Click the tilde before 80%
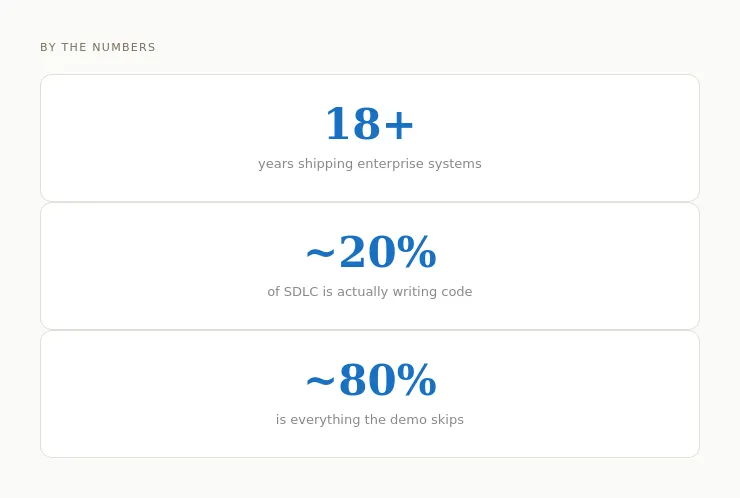The width and height of the screenshot is (740, 498). tap(320, 381)
